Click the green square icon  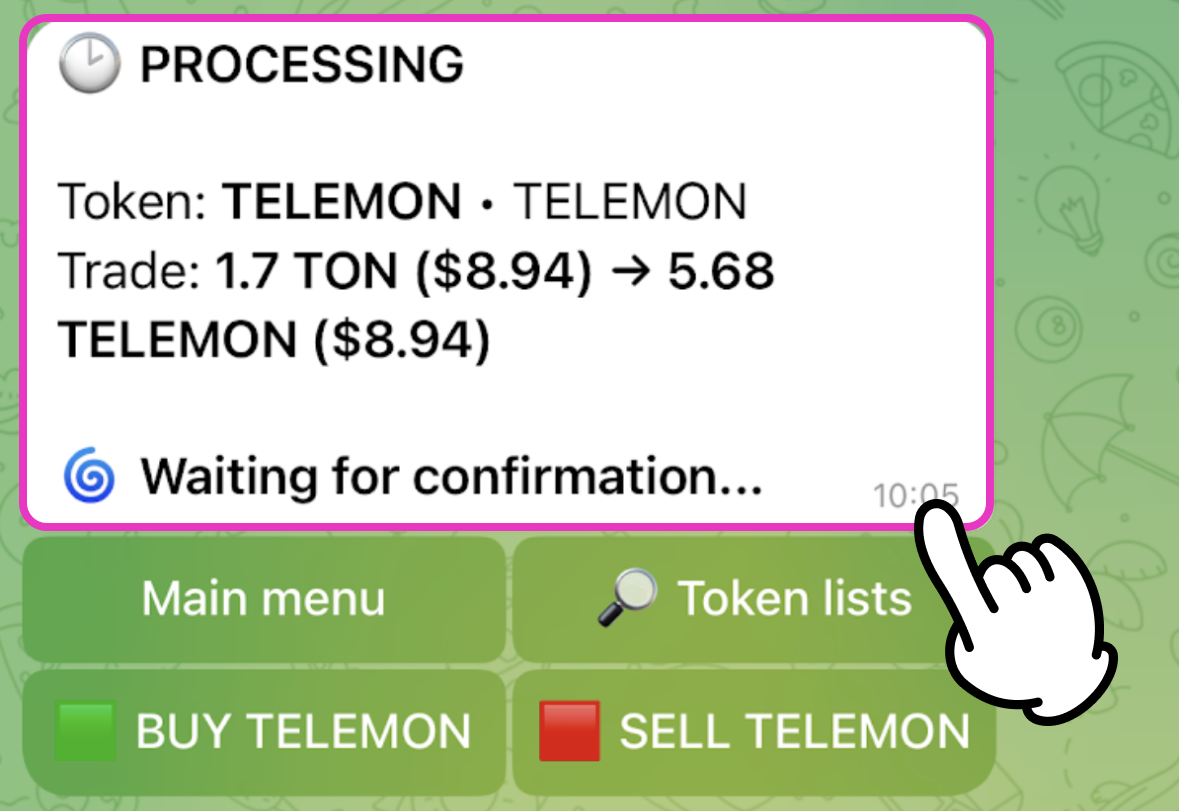[x=85, y=731]
